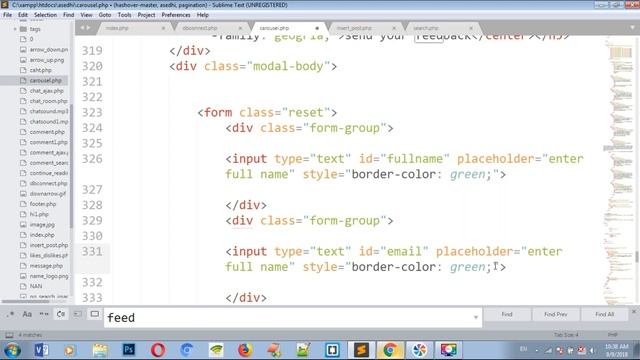The height and width of the screenshot is (360, 640).
Task: Toggle regular expression search option
Action: click(10, 314)
